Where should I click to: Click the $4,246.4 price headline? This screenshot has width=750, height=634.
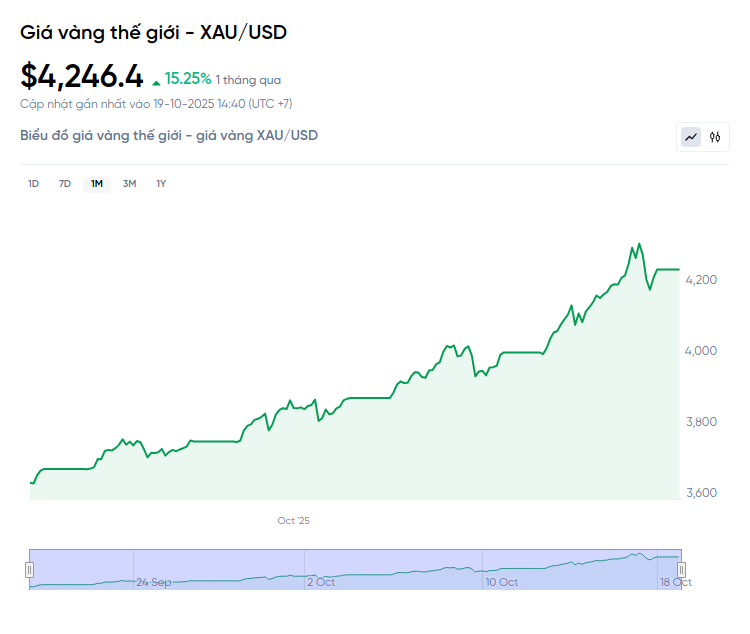tap(82, 76)
